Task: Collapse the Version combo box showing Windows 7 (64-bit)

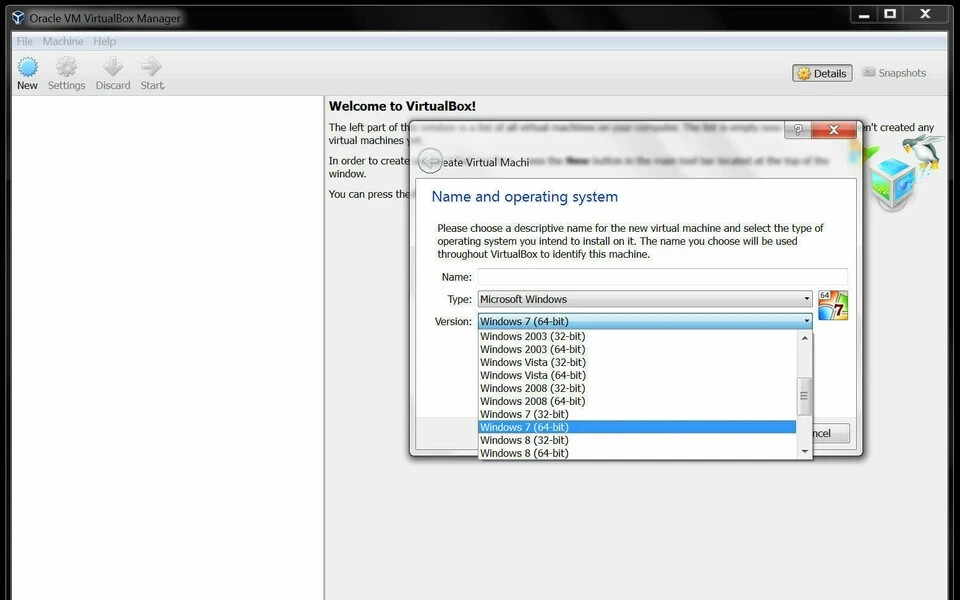Action: 645,321
